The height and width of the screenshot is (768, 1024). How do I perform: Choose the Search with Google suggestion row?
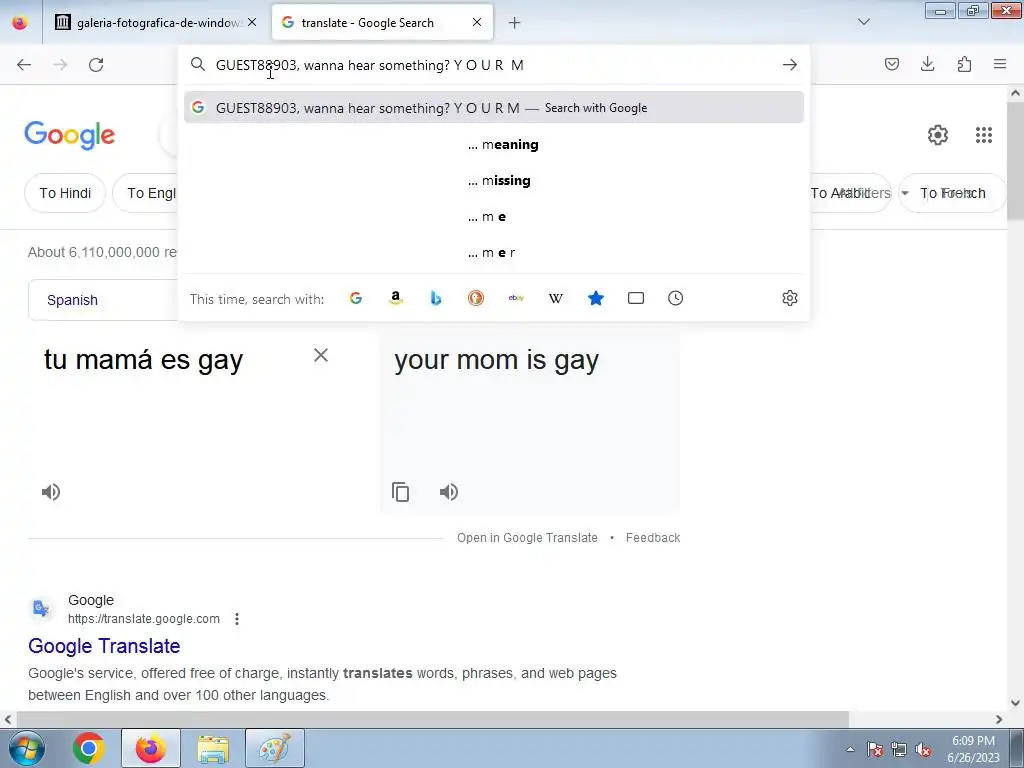(494, 108)
